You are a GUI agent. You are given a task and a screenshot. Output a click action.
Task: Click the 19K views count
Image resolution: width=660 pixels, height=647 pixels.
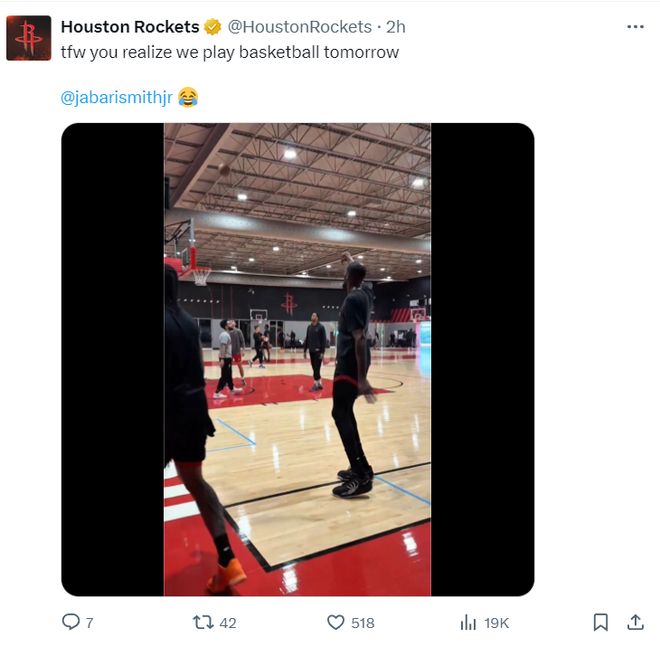coord(497,623)
